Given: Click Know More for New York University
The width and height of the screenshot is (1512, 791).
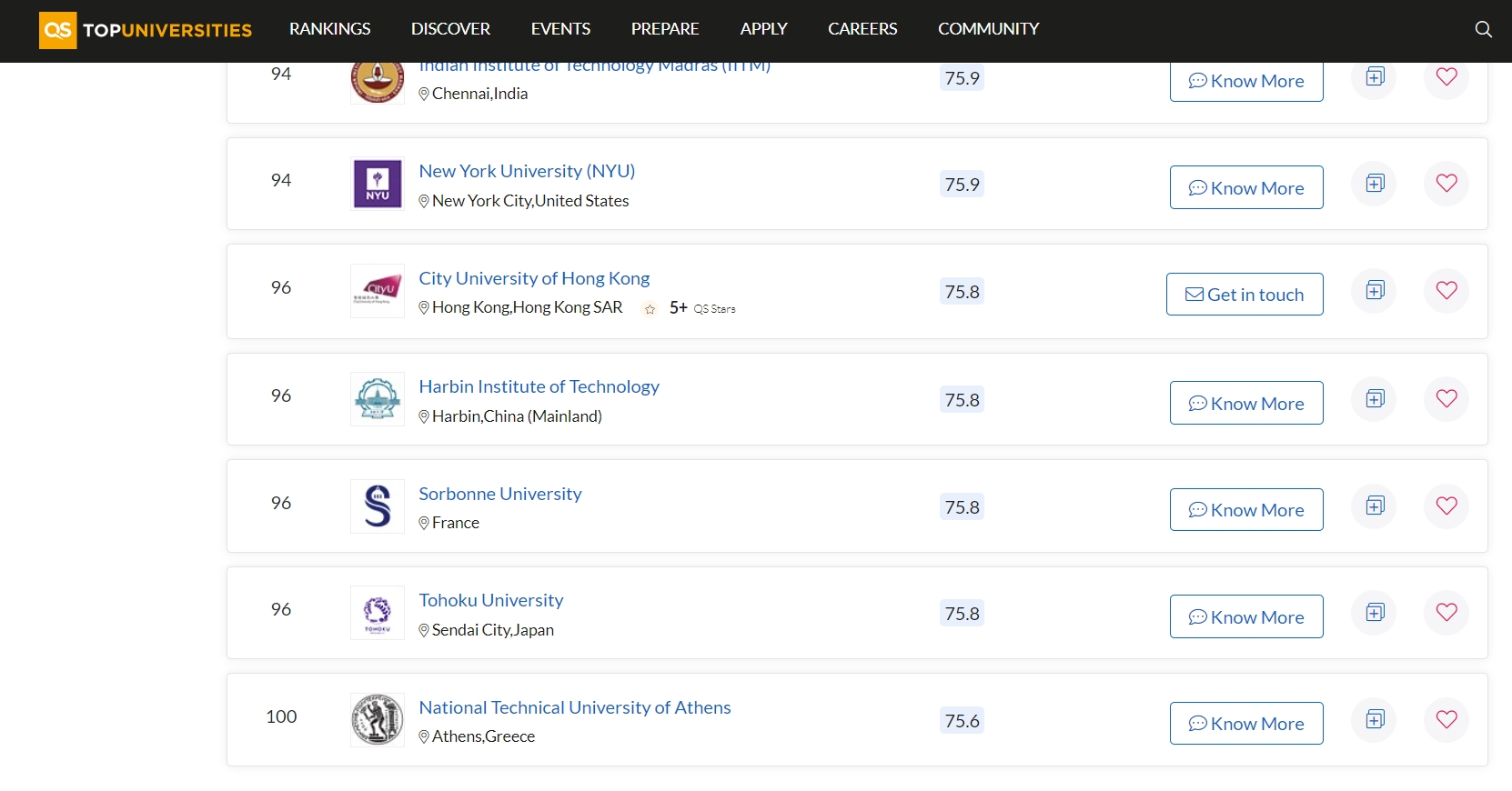Looking at the screenshot, I should point(1246,187).
